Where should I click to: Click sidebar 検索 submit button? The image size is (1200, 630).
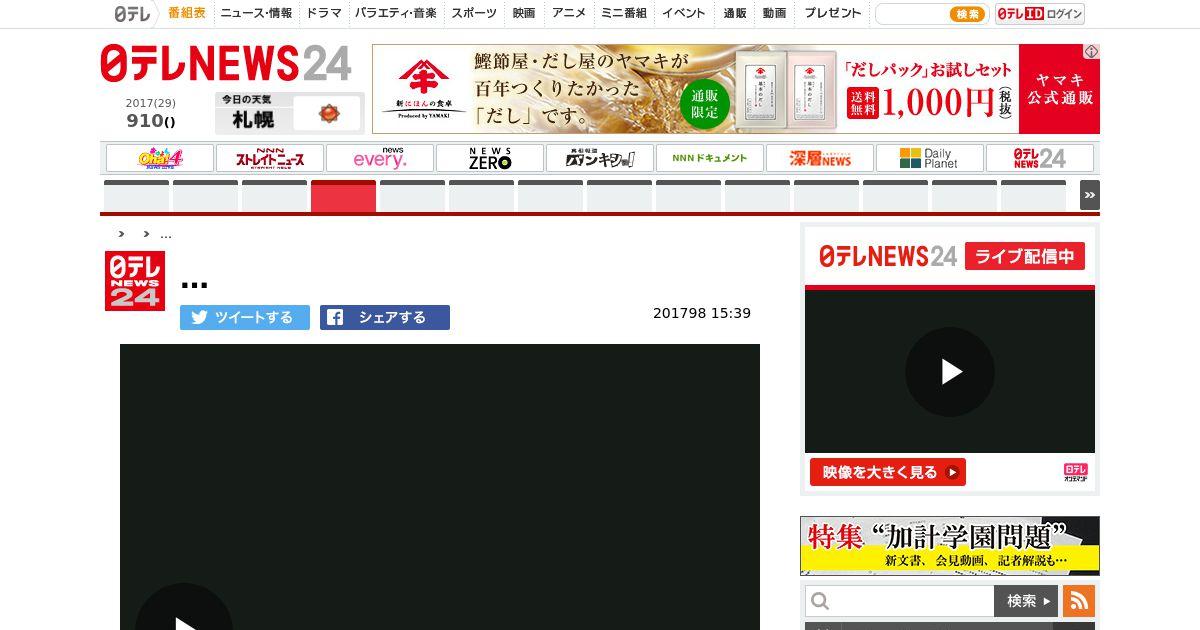1026,601
